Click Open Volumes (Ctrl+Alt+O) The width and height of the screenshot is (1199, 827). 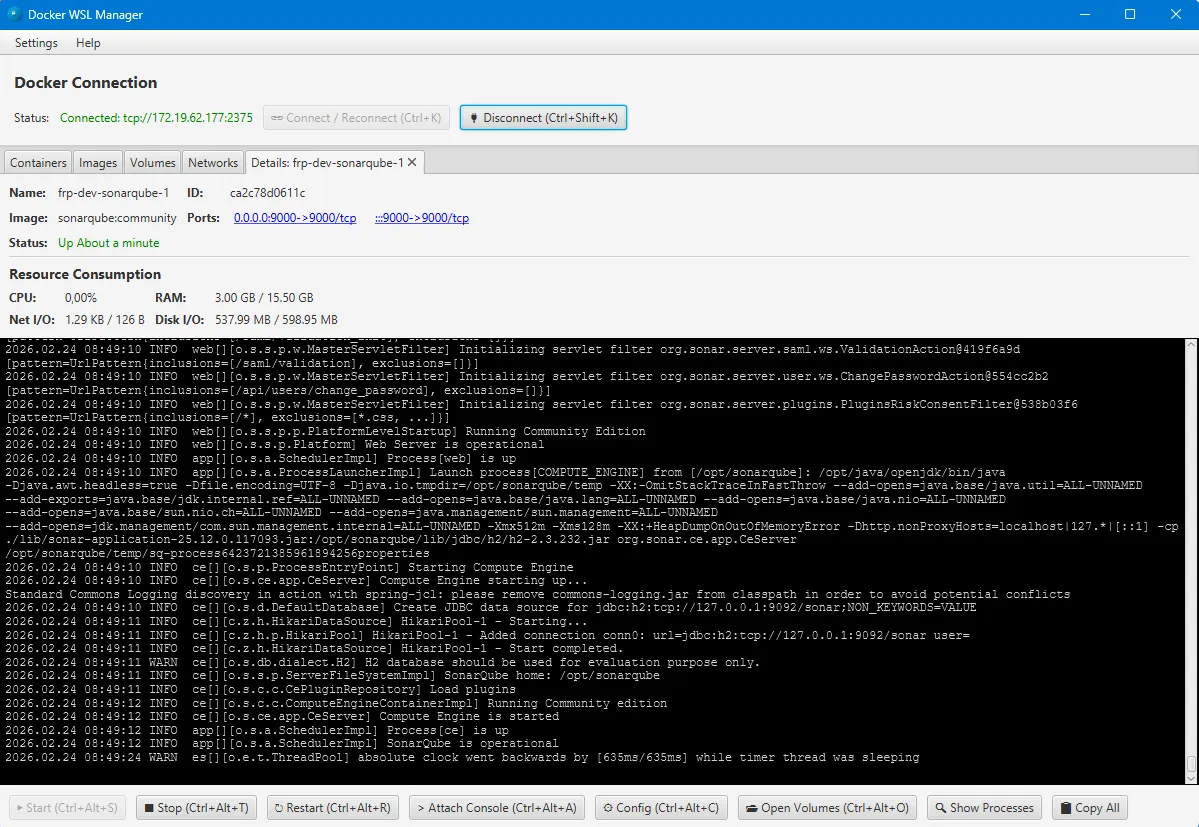click(827, 808)
